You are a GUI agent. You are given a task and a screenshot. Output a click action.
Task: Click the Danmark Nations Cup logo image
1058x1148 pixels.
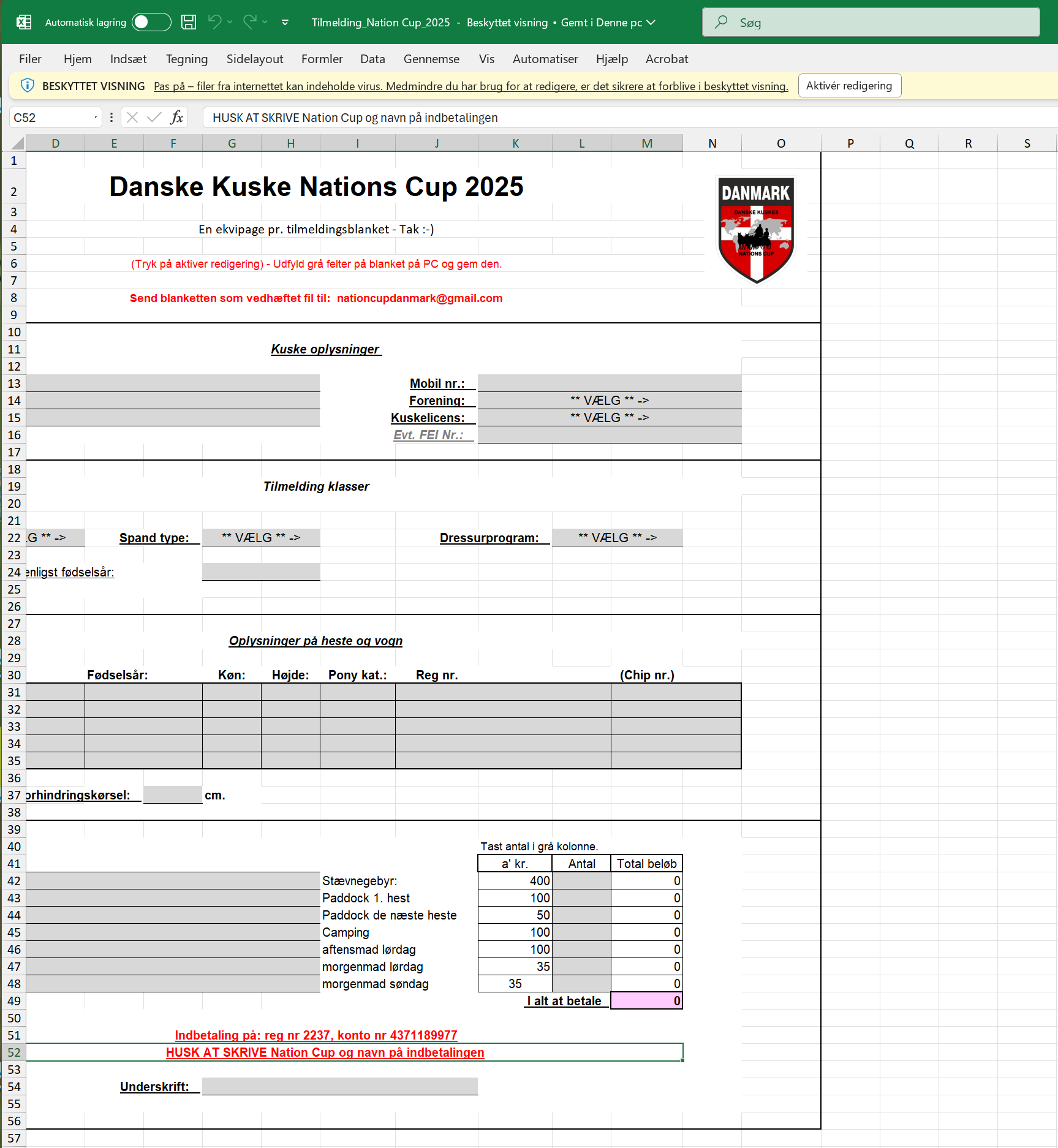756,230
